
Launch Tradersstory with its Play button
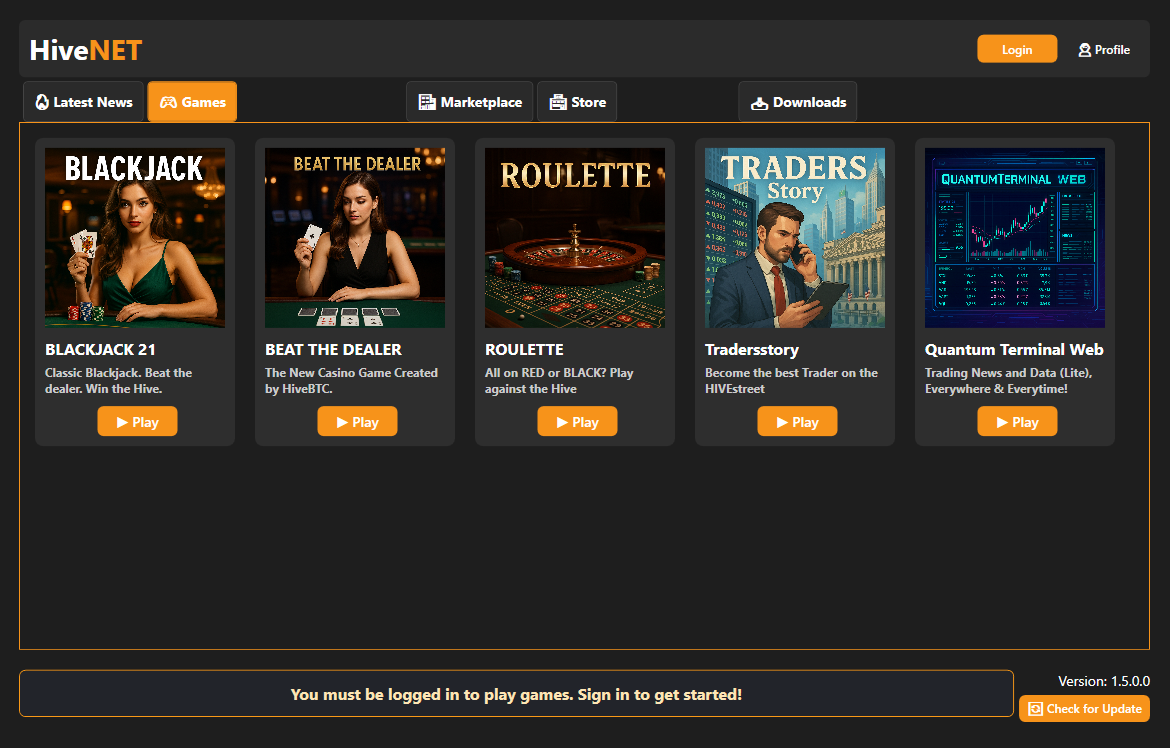coord(797,422)
